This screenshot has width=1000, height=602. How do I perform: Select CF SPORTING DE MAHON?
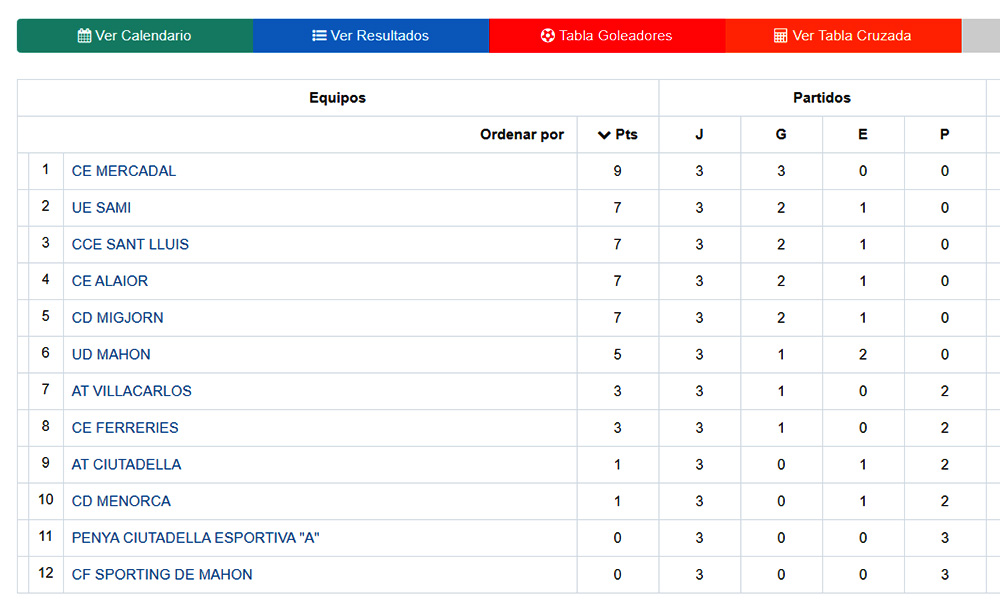click(160, 574)
